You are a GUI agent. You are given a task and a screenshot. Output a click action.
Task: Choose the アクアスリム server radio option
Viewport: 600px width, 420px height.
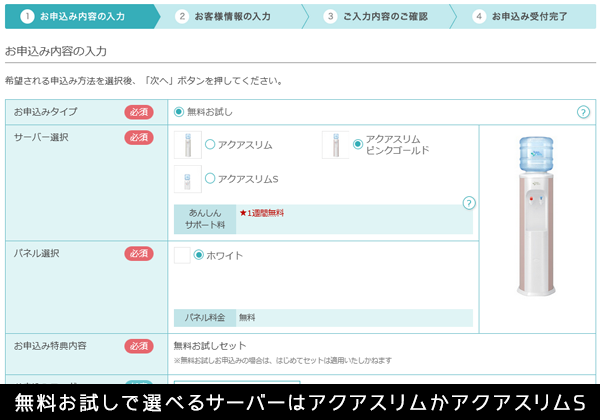pyautogui.click(x=210, y=145)
